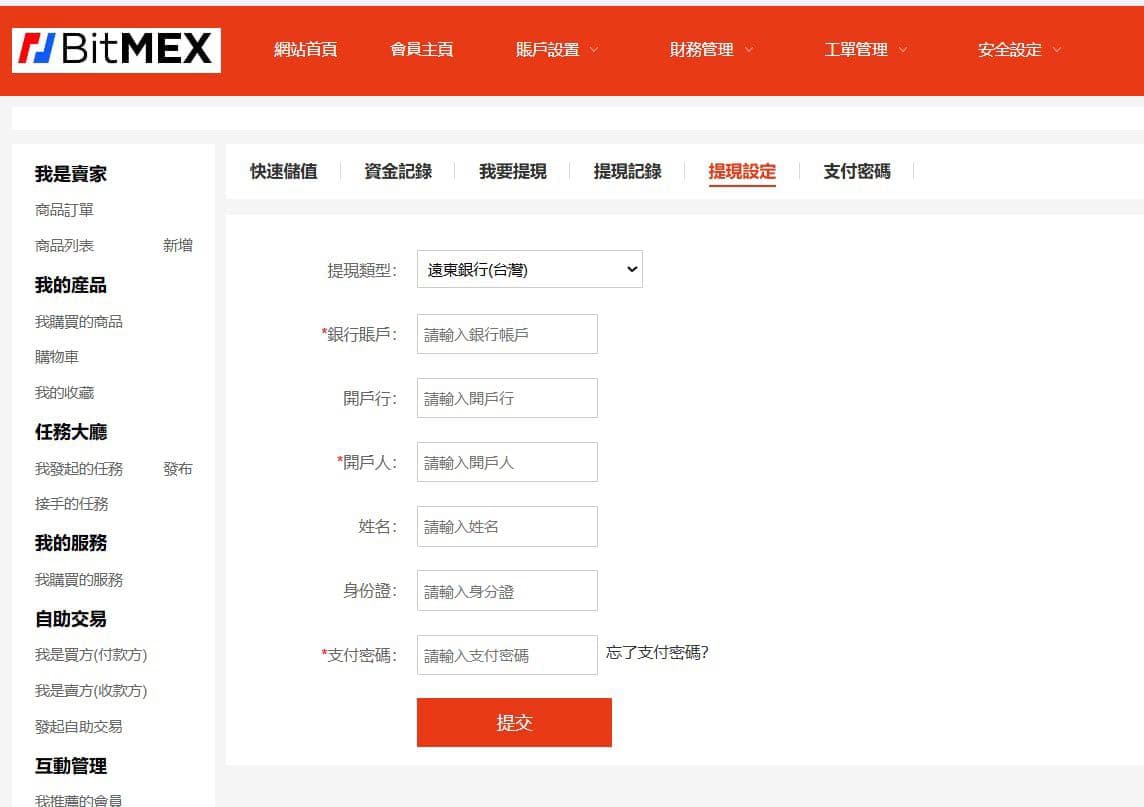The width and height of the screenshot is (1144, 807).
Task: Focus the 身份證 input field
Action: (507, 590)
